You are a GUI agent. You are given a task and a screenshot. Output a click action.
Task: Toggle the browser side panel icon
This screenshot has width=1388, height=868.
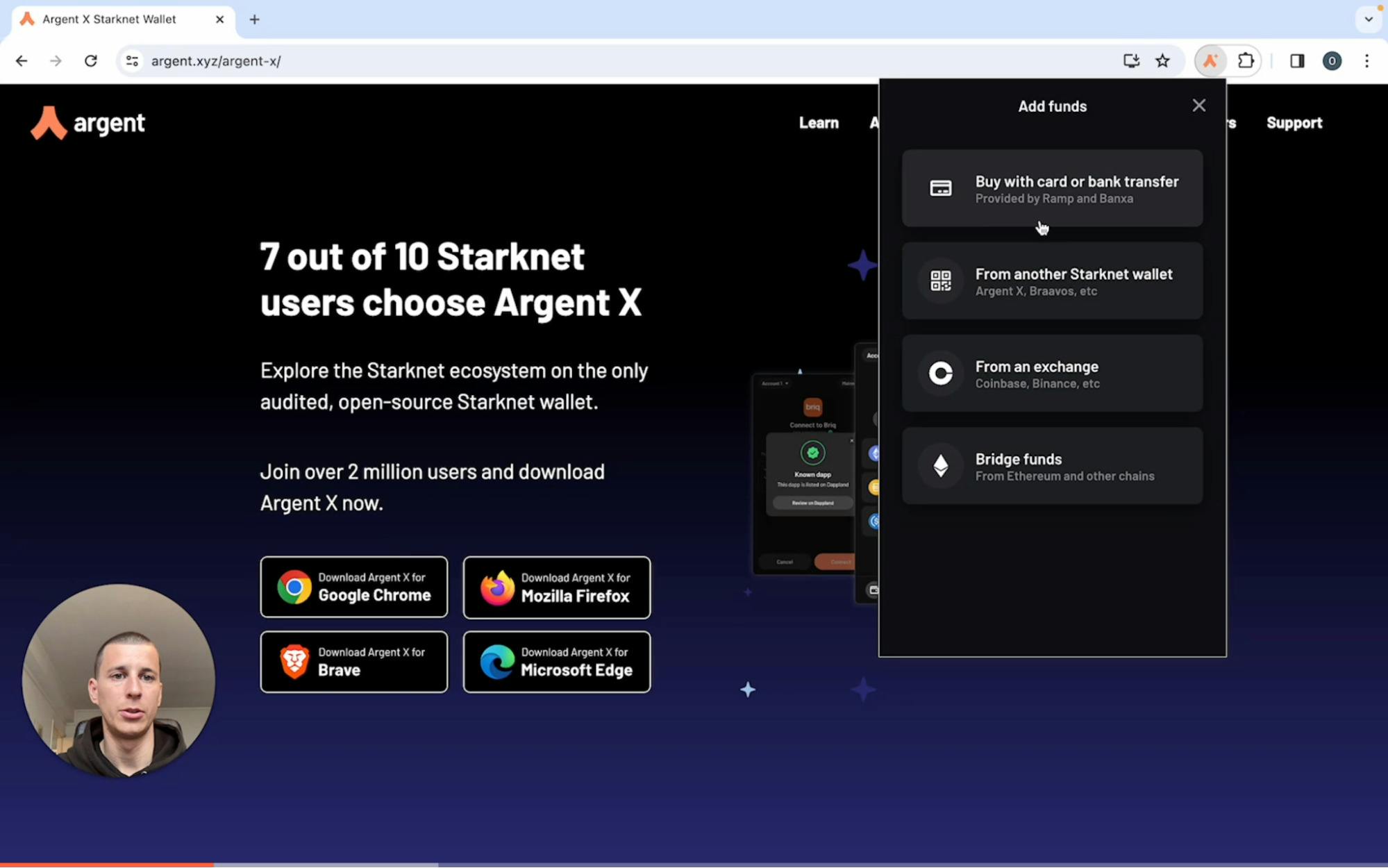click(1297, 61)
